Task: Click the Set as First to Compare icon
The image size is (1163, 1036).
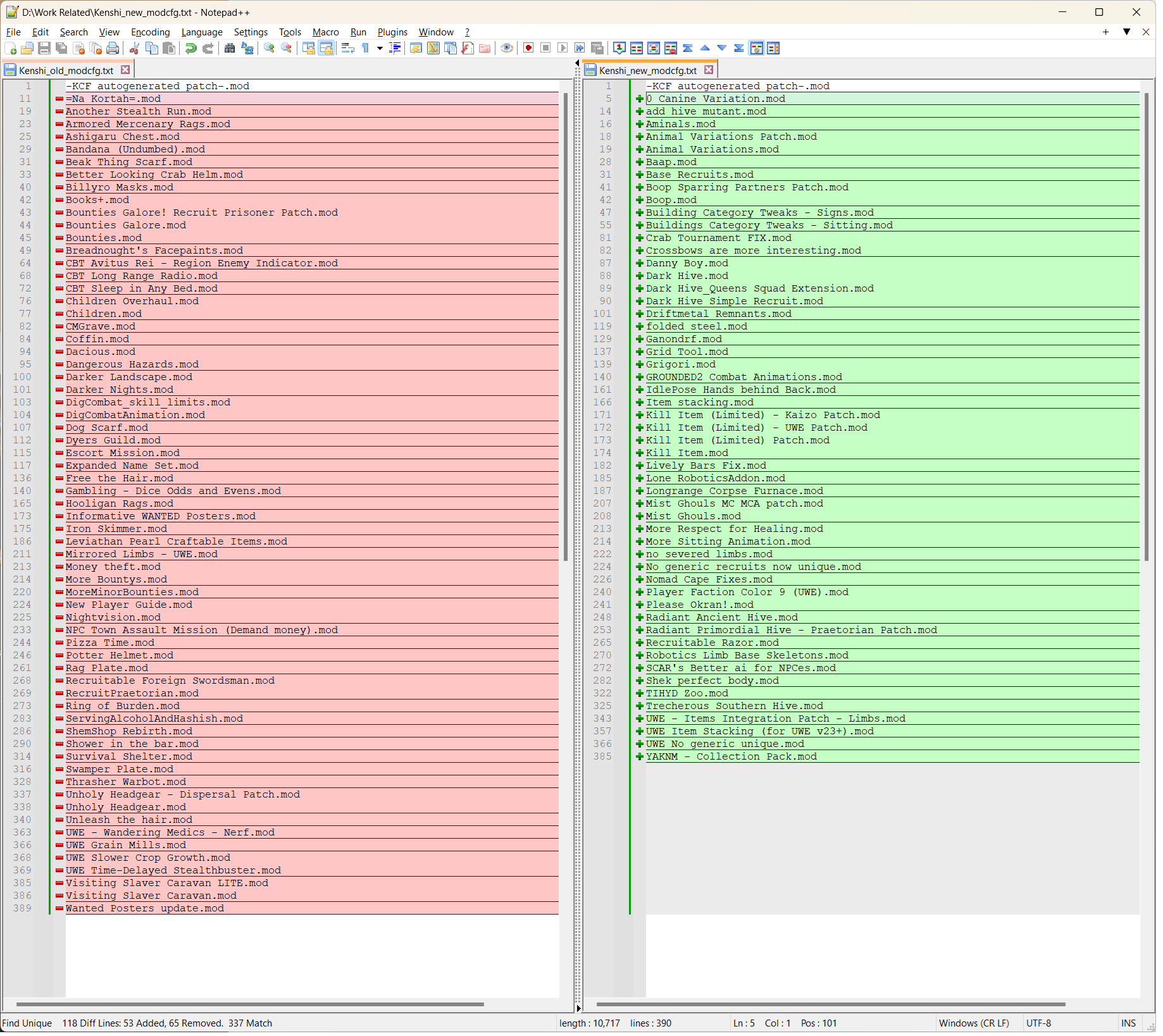Action: tap(619, 49)
